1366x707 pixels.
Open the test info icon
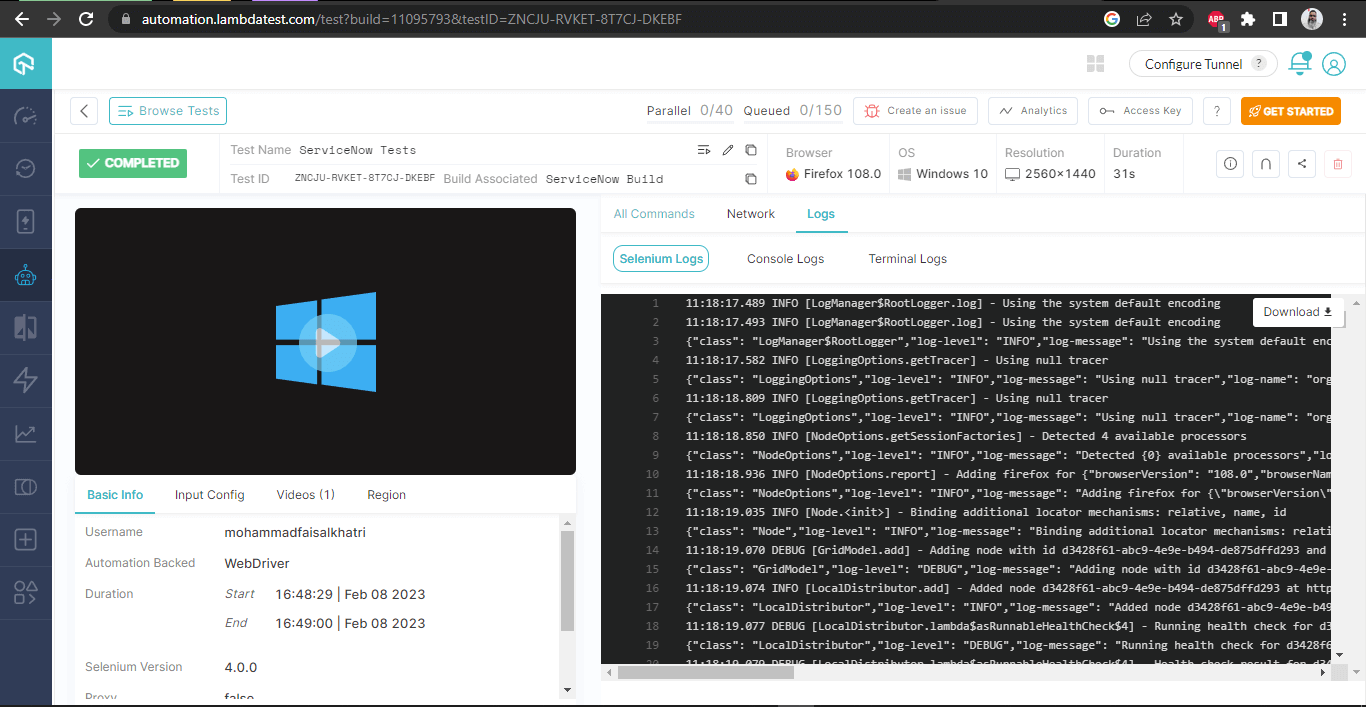[1229, 163]
